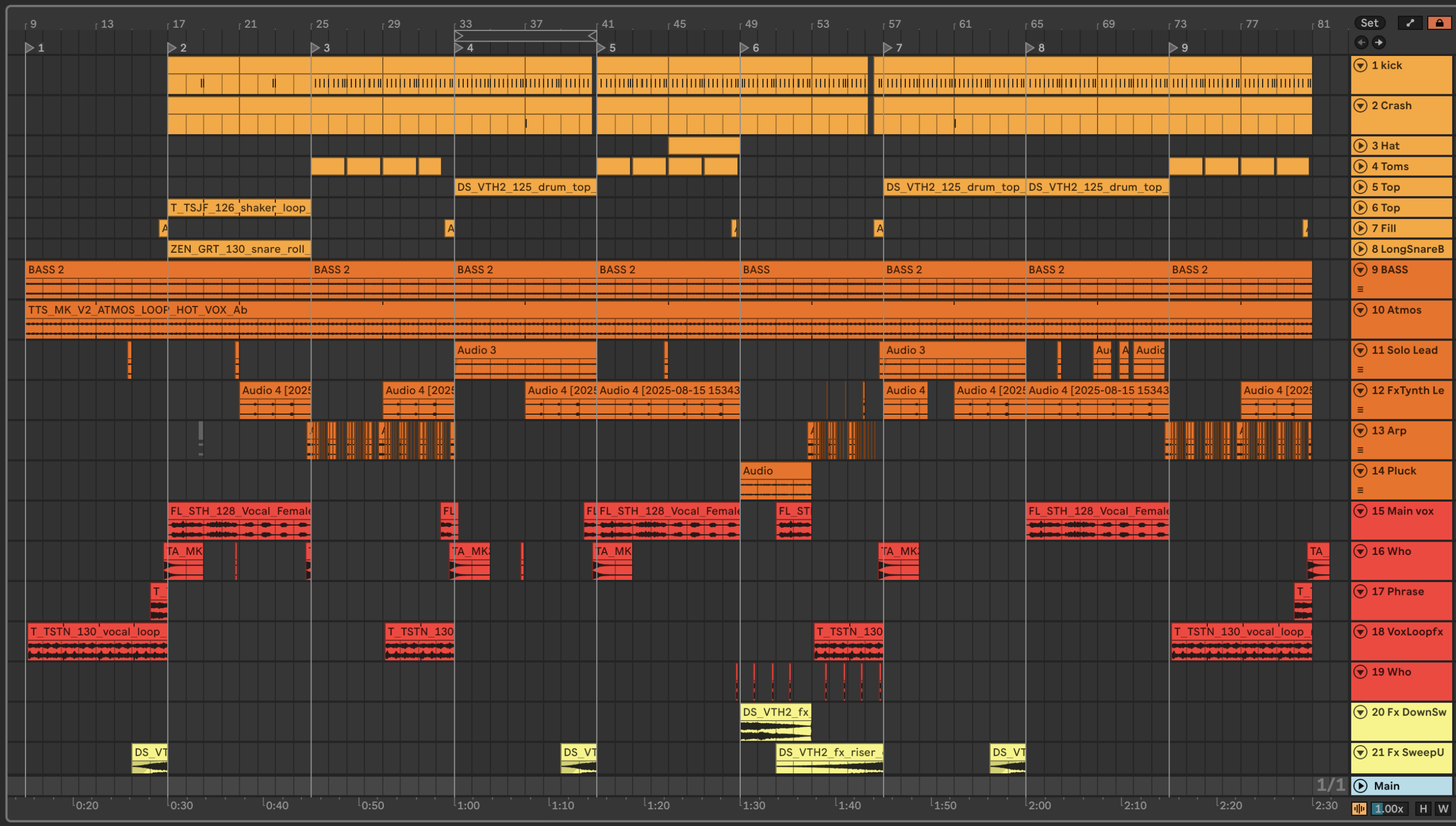1456x826 pixels.
Task: Click the Set locator button
Action: (x=1369, y=23)
